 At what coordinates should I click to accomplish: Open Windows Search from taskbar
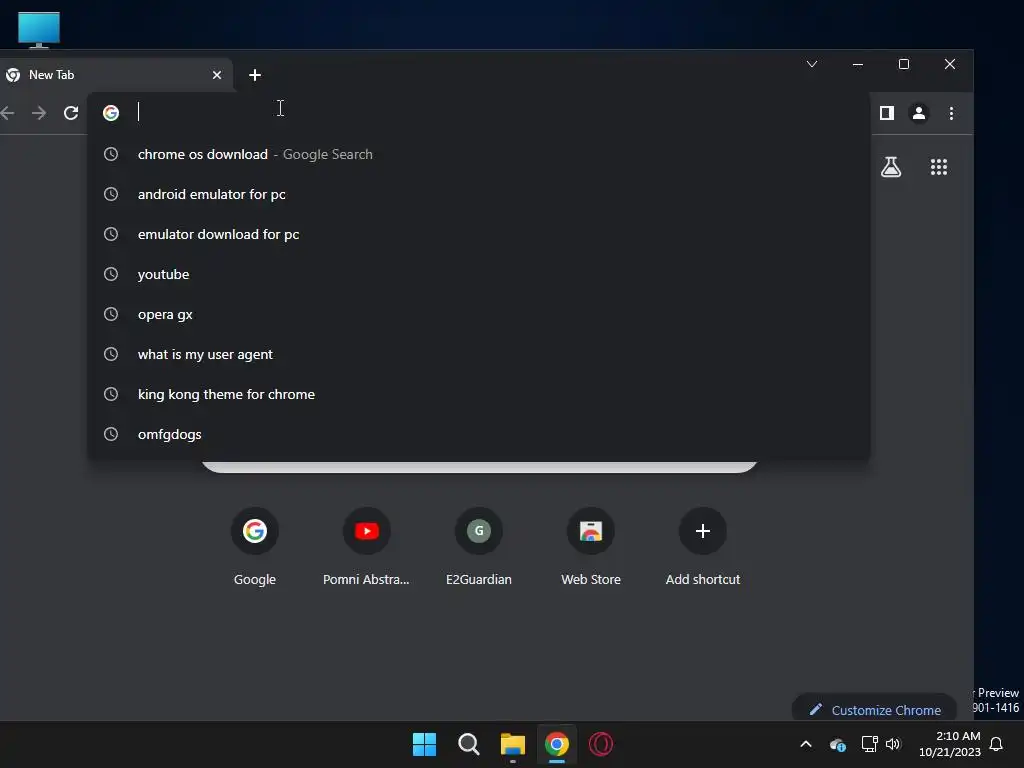468,744
